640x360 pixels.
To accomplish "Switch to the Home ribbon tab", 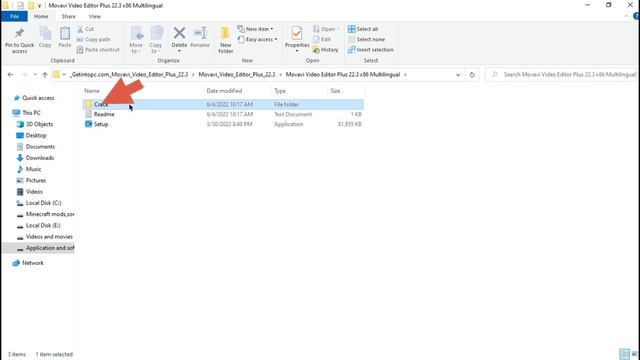I will (41, 16).
